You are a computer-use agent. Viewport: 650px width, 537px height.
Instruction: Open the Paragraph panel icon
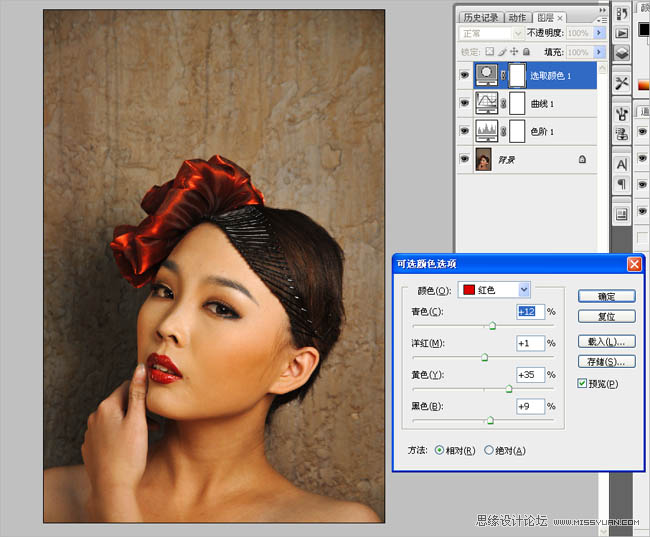coord(621,185)
